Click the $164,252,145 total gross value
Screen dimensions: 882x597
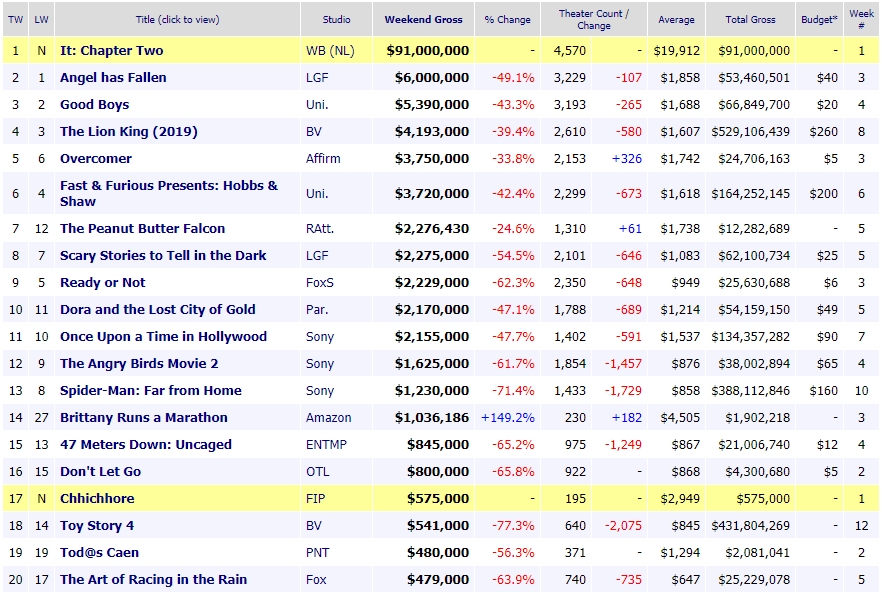751,194
